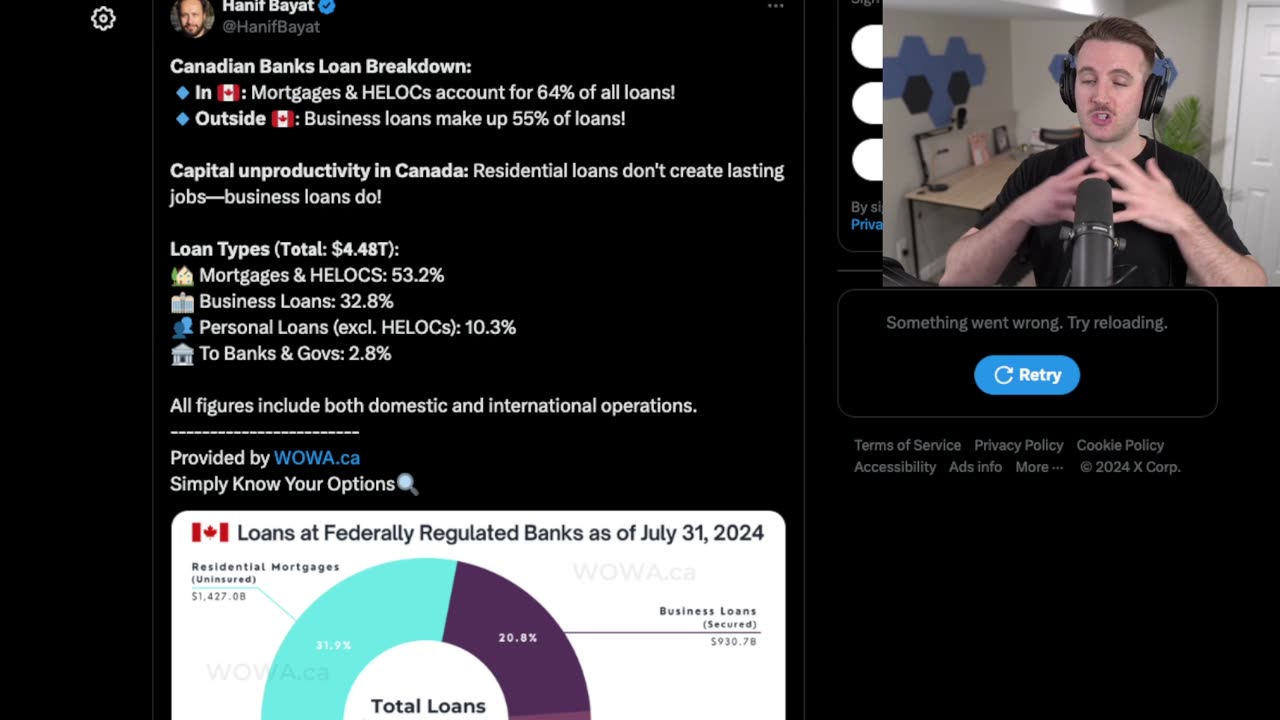Click the bank emoji beside To Banks & Govs
The image size is (1280, 720).
182,353
